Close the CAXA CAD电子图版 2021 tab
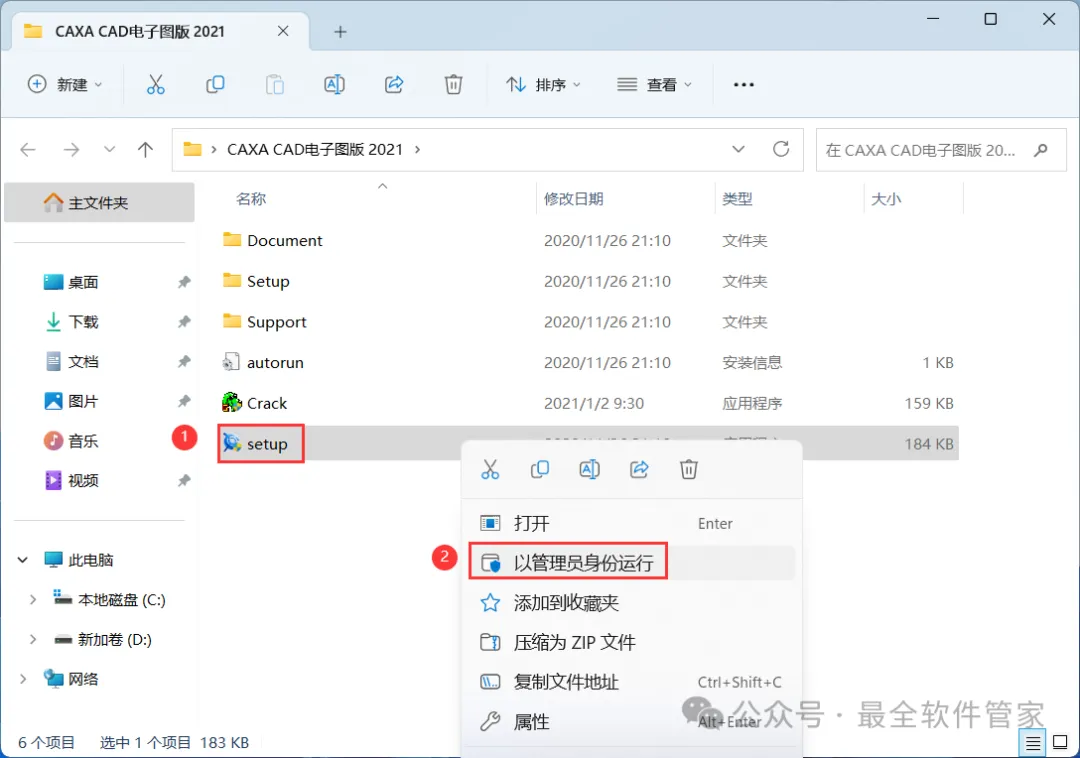The image size is (1080, 758). [x=283, y=31]
